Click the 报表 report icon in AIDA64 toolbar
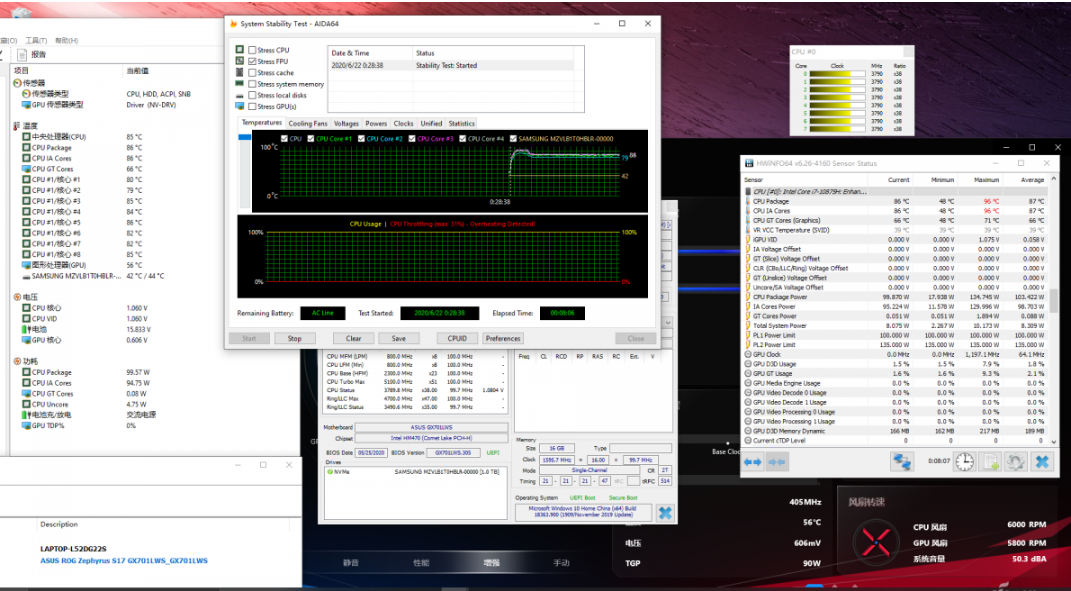The height and width of the screenshot is (591, 1071). click(24, 55)
